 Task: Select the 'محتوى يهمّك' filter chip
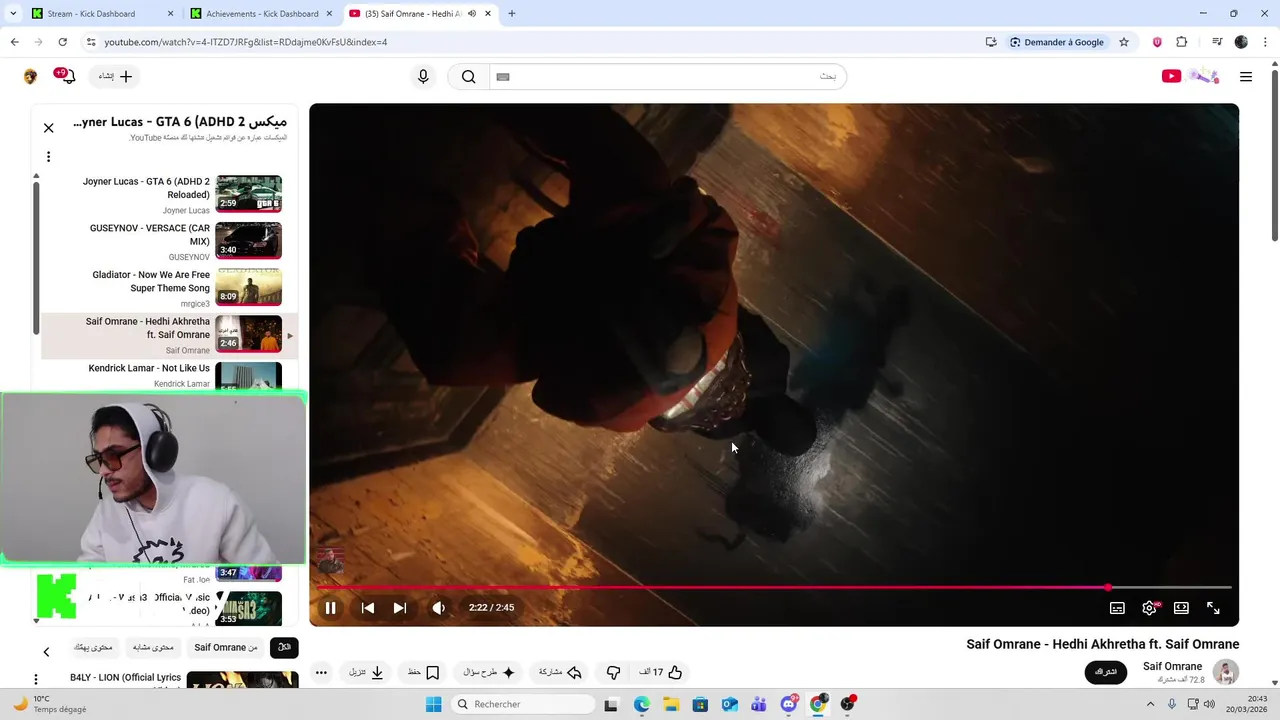pyautogui.click(x=93, y=647)
